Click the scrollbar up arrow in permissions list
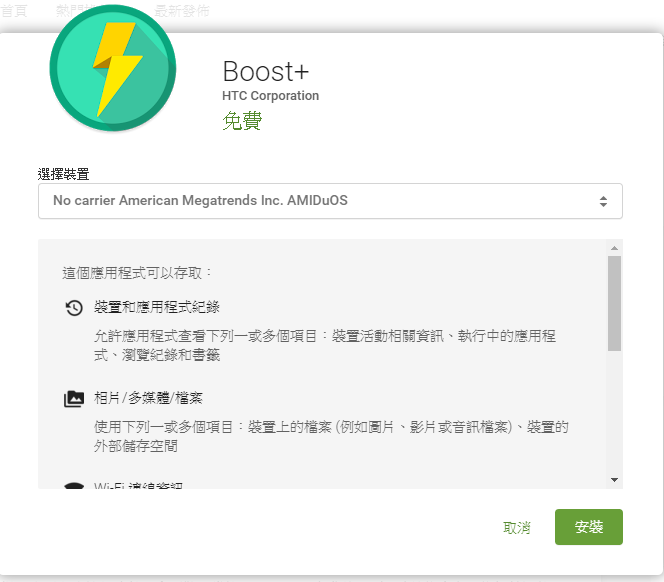The width and height of the screenshot is (664, 582). [614, 248]
